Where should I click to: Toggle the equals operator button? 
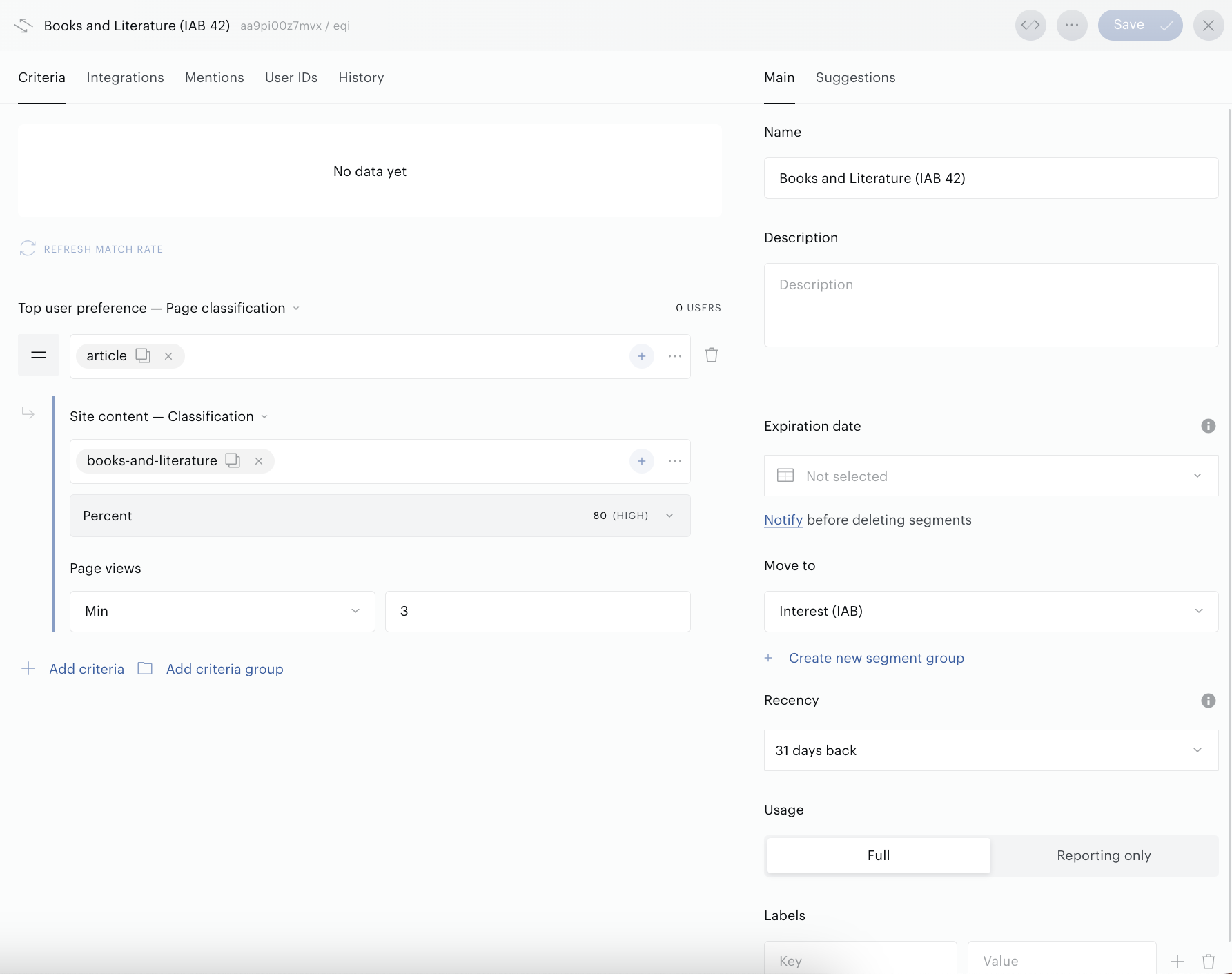39,355
